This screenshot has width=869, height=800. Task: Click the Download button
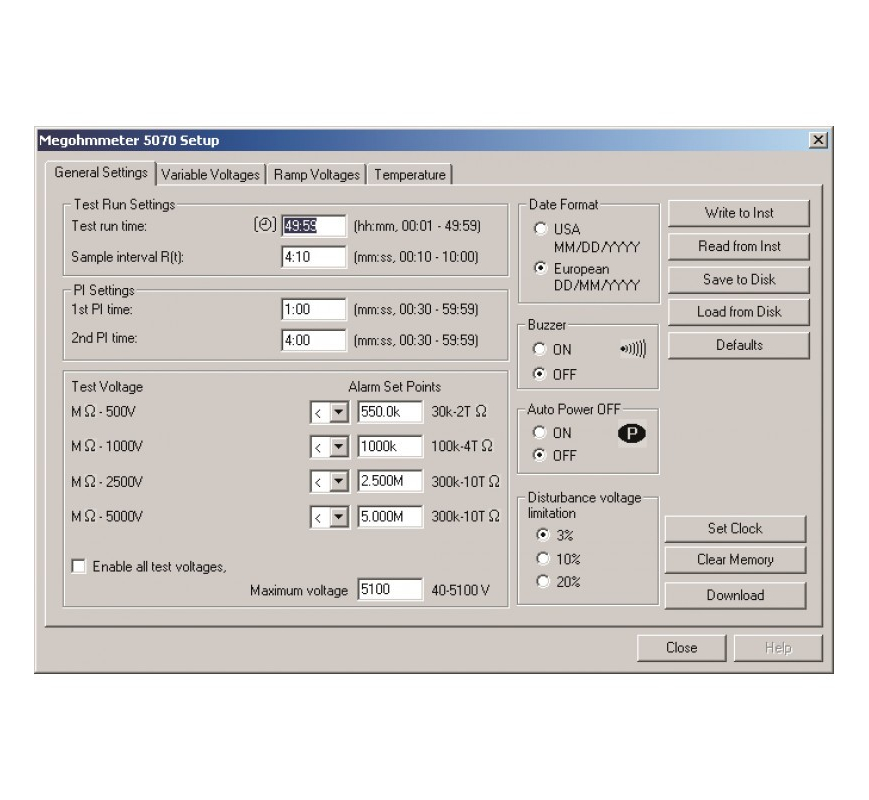(735, 595)
